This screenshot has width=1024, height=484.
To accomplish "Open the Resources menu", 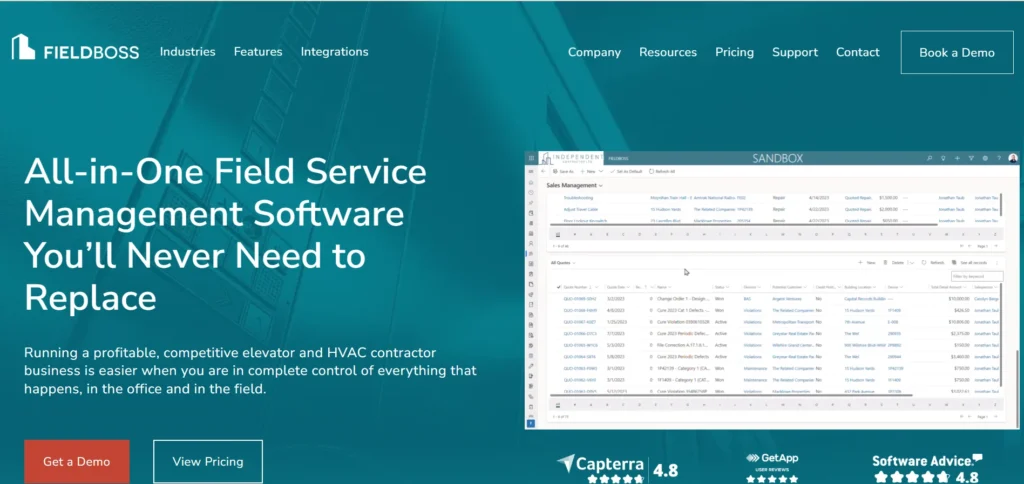I will 667,52.
